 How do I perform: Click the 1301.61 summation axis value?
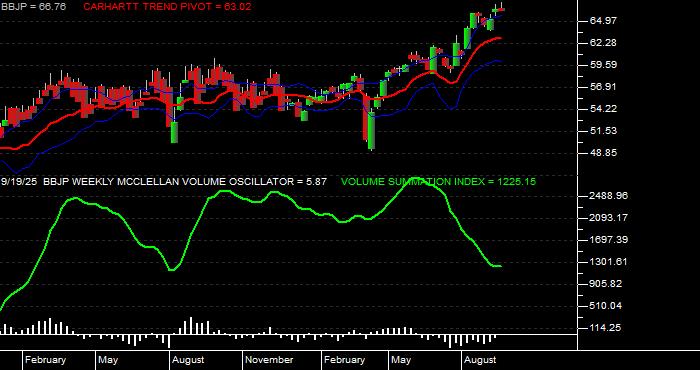pyautogui.click(x=607, y=262)
